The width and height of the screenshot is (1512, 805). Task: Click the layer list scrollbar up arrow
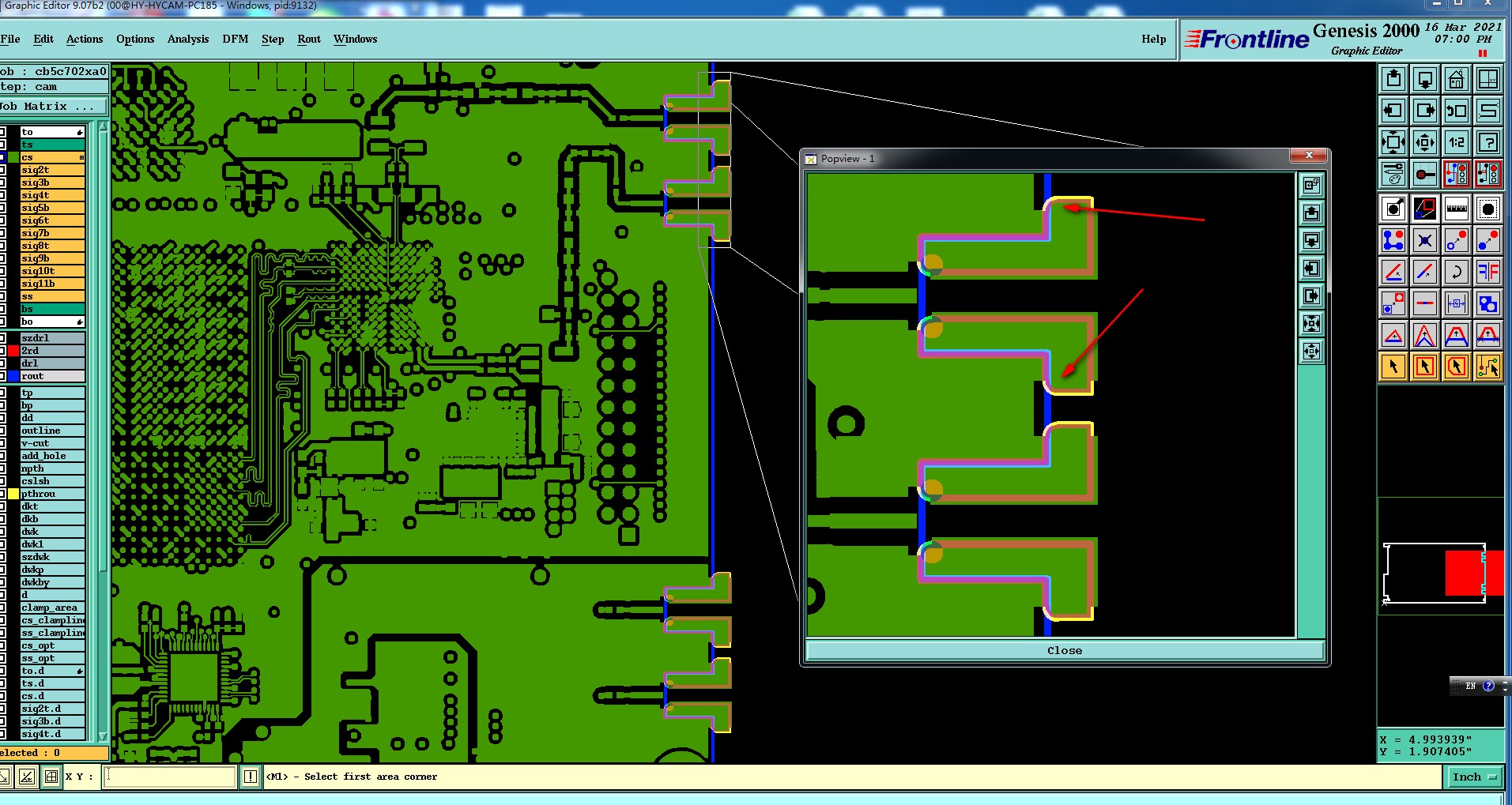pyautogui.click(x=103, y=127)
